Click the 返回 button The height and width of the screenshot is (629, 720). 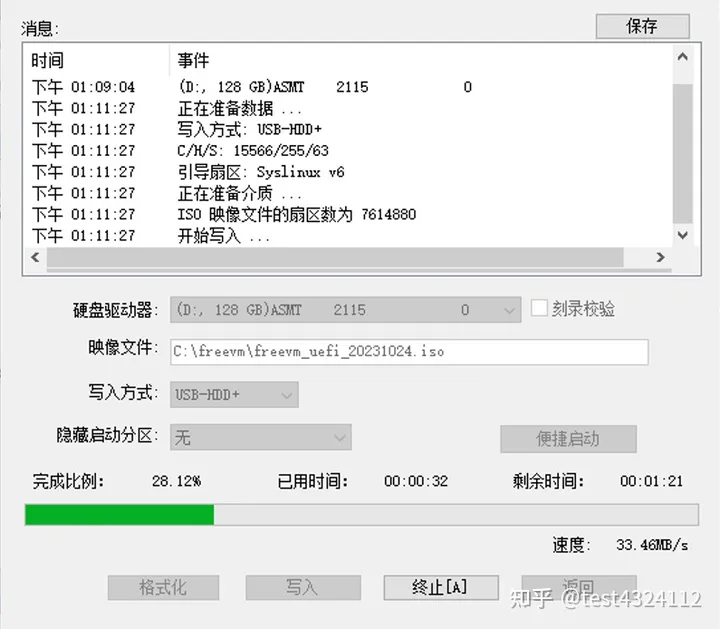click(579, 587)
